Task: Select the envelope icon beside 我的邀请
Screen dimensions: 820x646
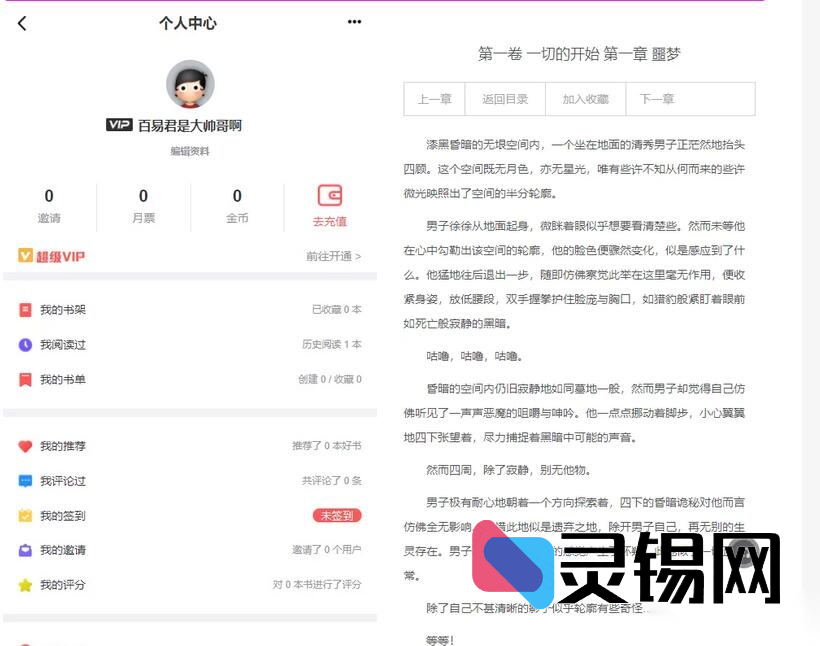Action: pyautogui.click(x=26, y=549)
